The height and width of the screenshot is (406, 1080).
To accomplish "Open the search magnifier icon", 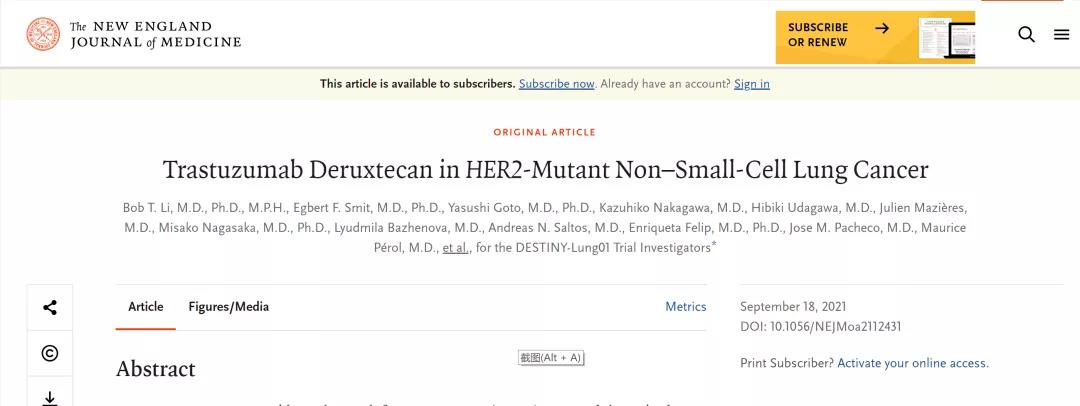I will pos(1026,35).
